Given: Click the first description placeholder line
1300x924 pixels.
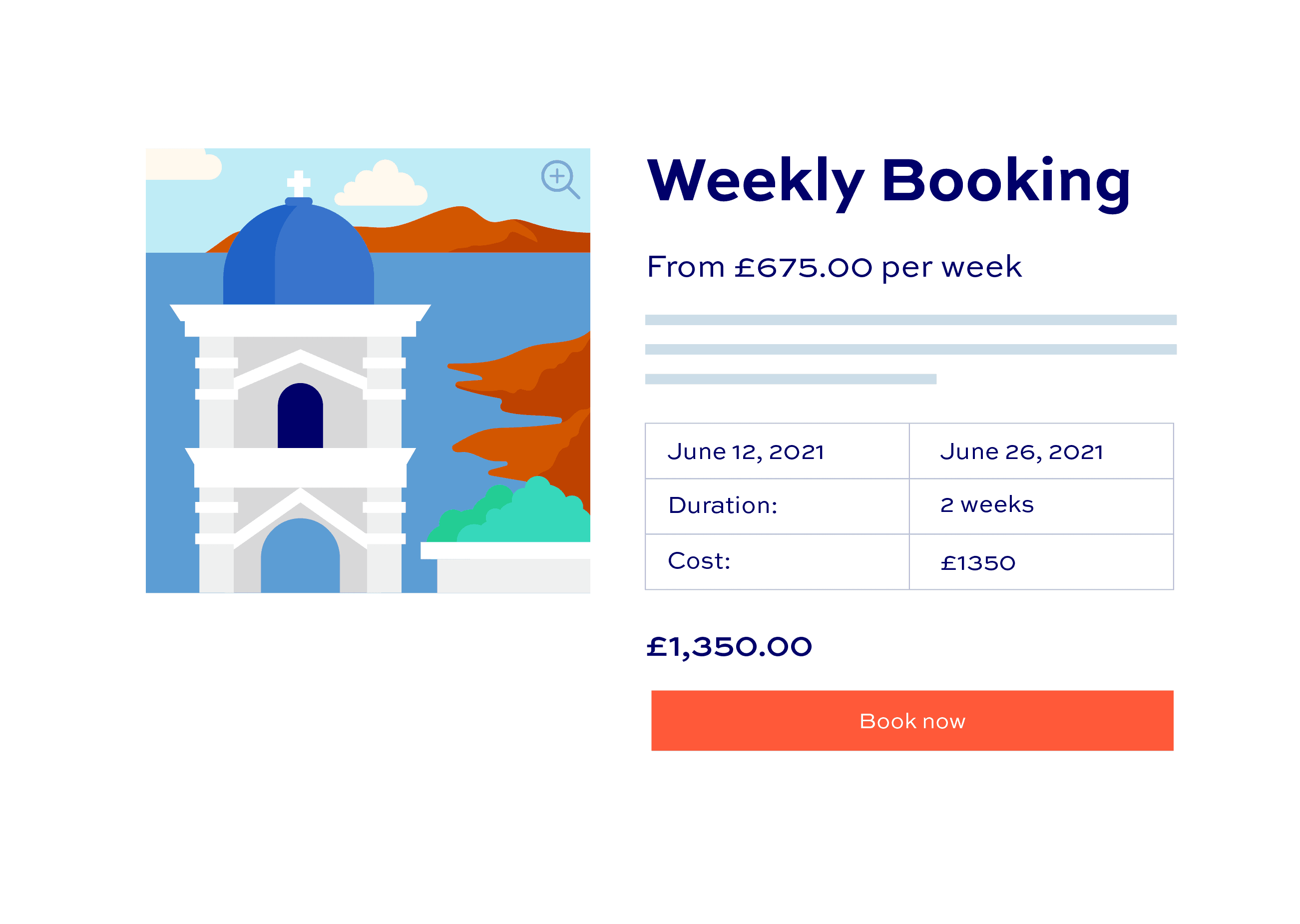Looking at the screenshot, I should click(911, 320).
